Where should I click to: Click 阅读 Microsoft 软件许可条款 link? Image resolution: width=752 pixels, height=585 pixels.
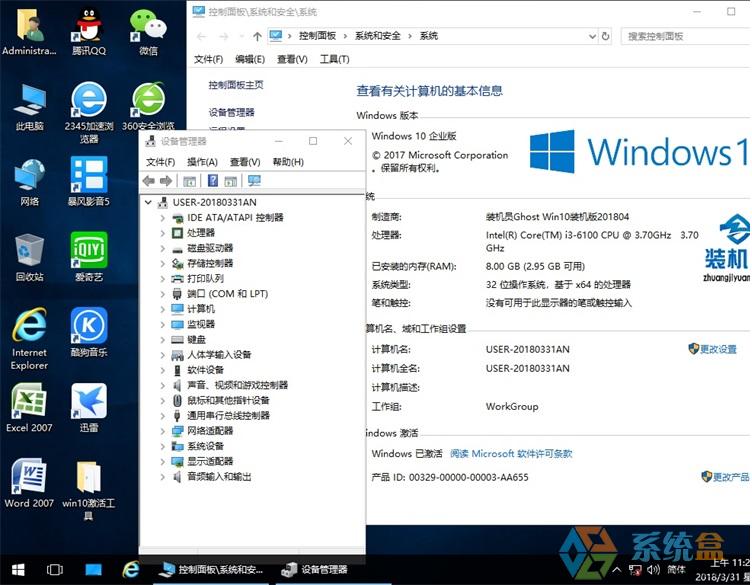click(x=511, y=454)
